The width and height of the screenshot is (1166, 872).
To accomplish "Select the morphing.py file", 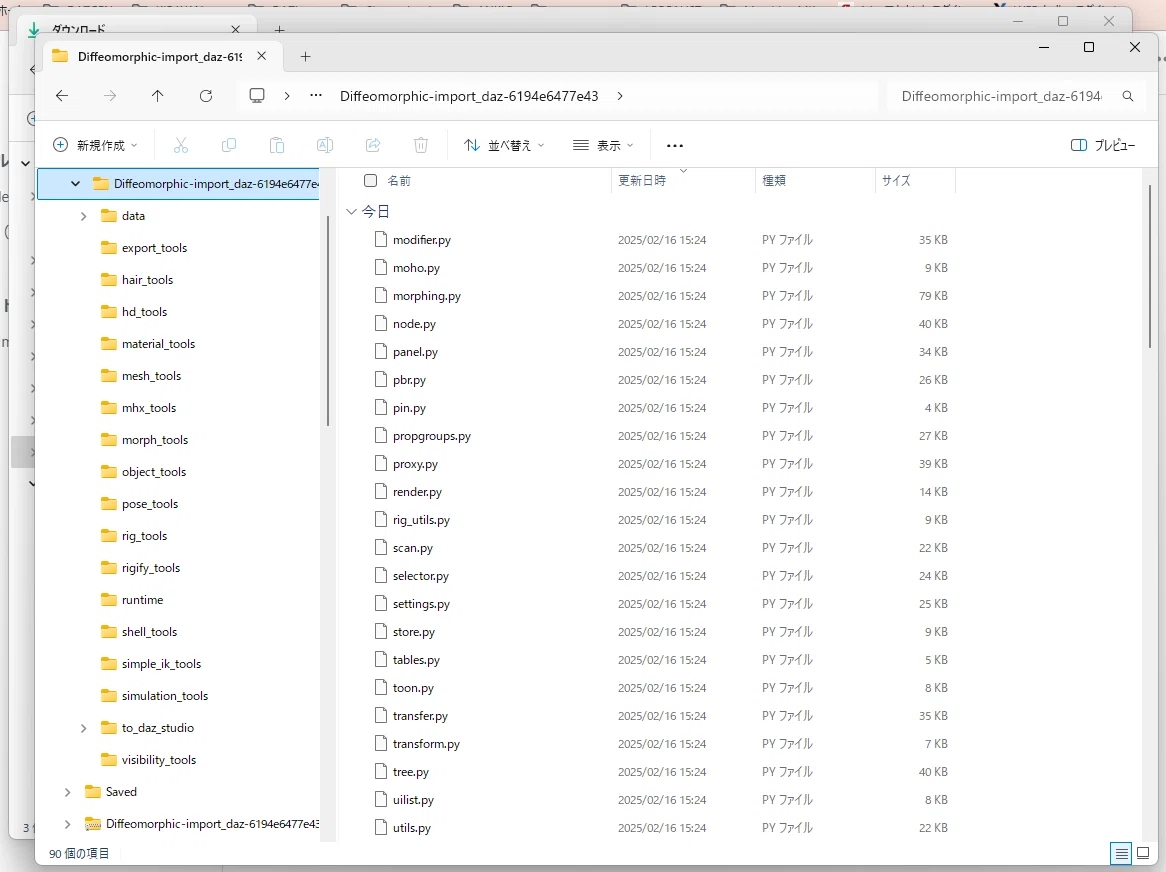I will click(427, 296).
